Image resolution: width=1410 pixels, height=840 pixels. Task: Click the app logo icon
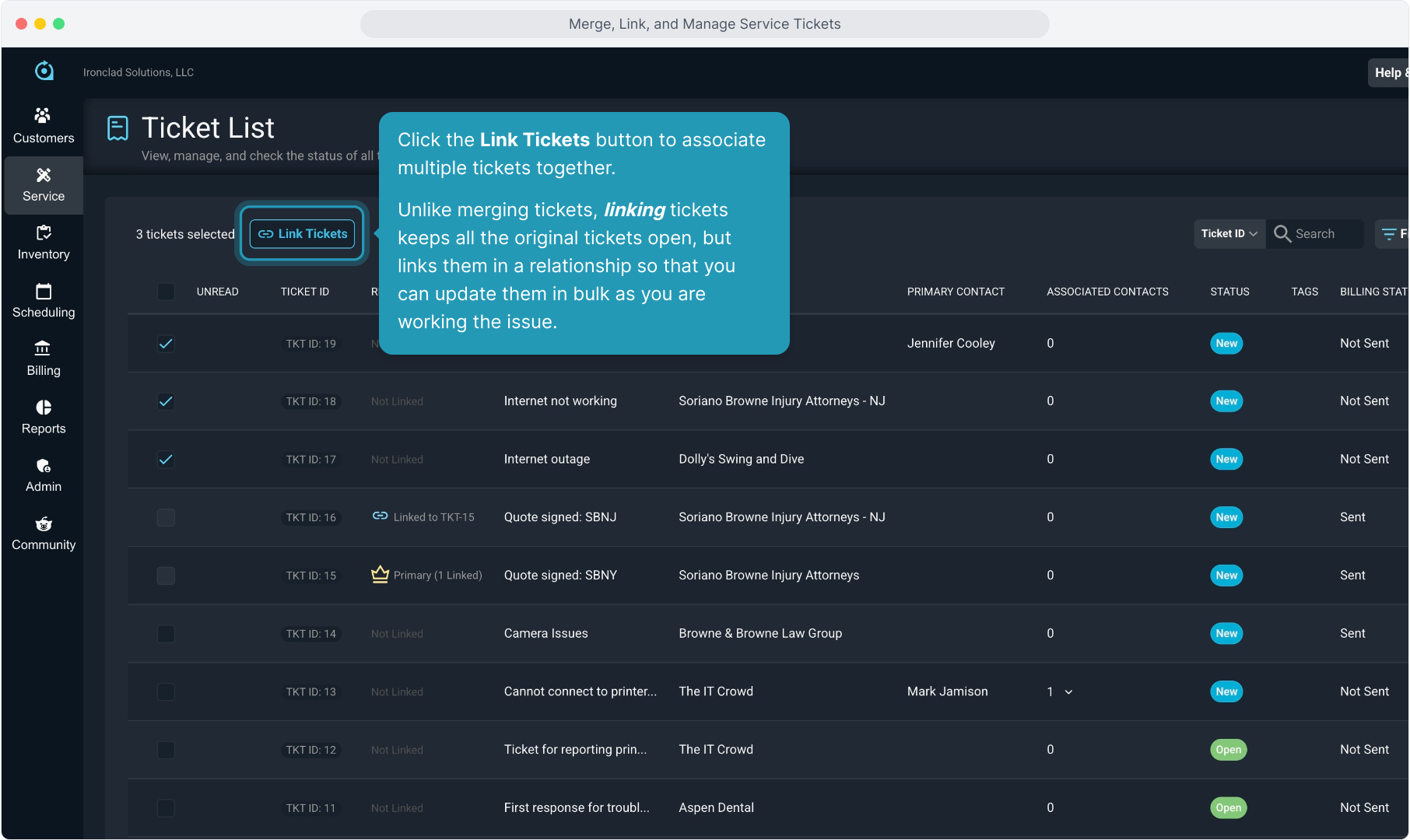[x=44, y=71]
